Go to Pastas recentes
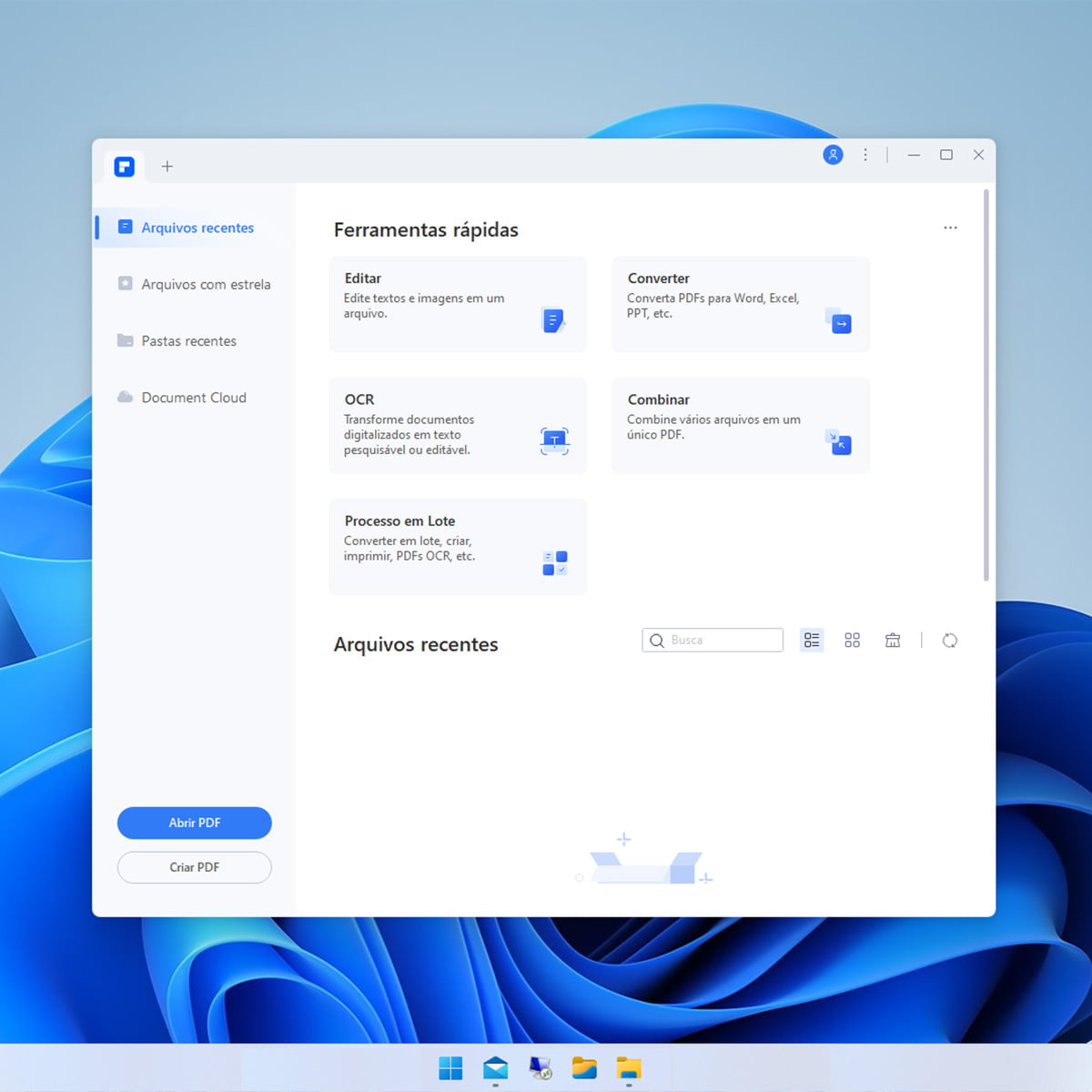 tap(195, 340)
